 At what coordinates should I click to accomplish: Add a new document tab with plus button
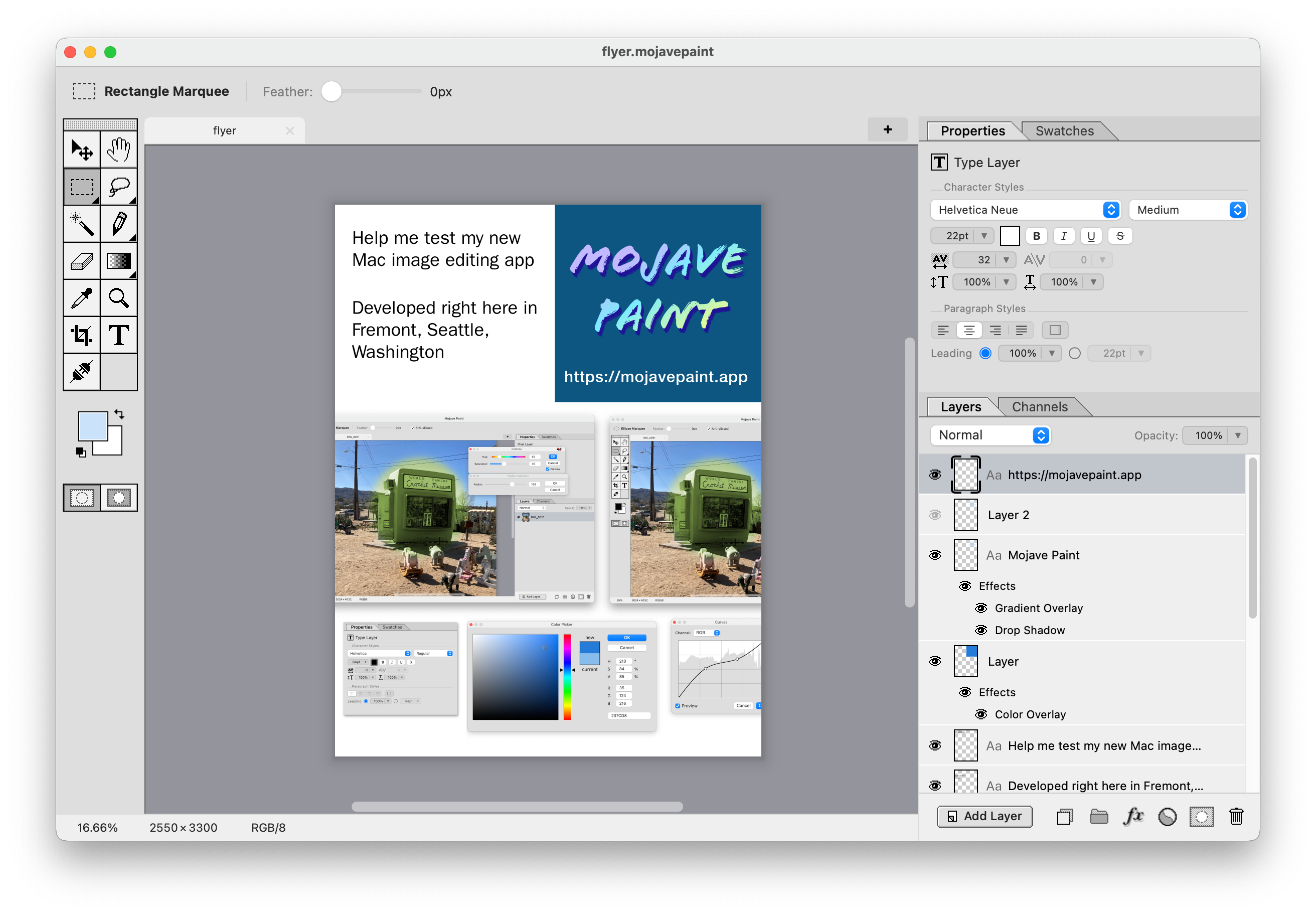(887, 129)
